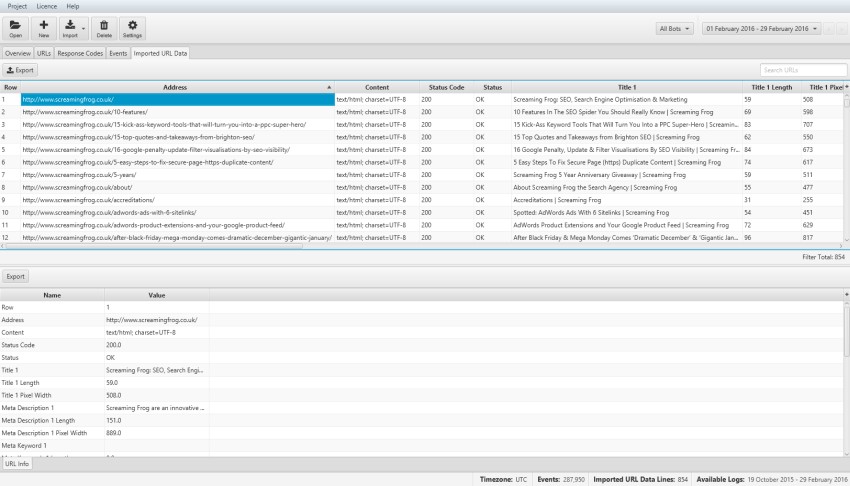The width and height of the screenshot is (850, 486).
Task: Sort by the Title 1 column header
Action: [x=627, y=87]
